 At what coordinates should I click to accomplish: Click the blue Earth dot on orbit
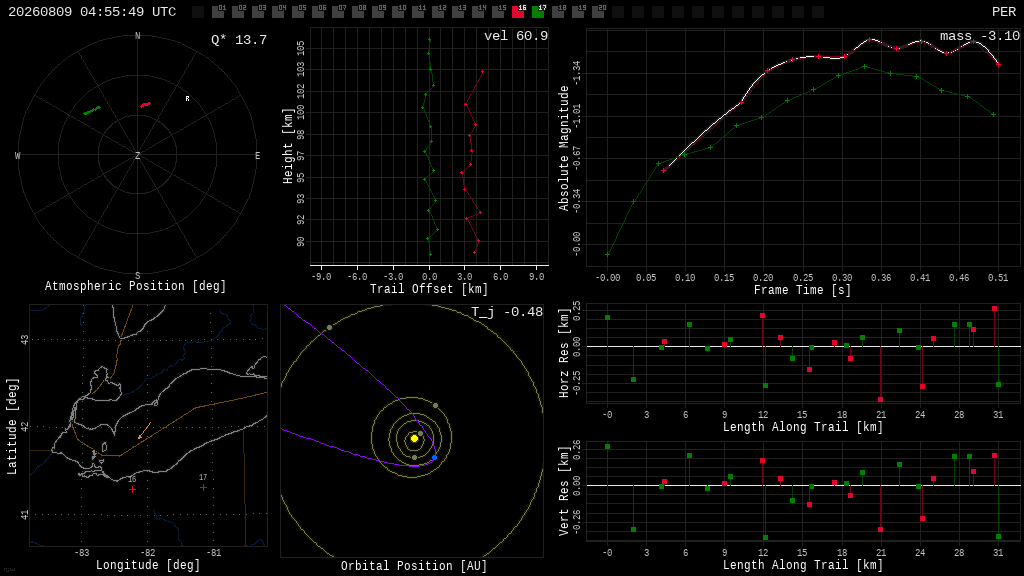pyautogui.click(x=434, y=457)
